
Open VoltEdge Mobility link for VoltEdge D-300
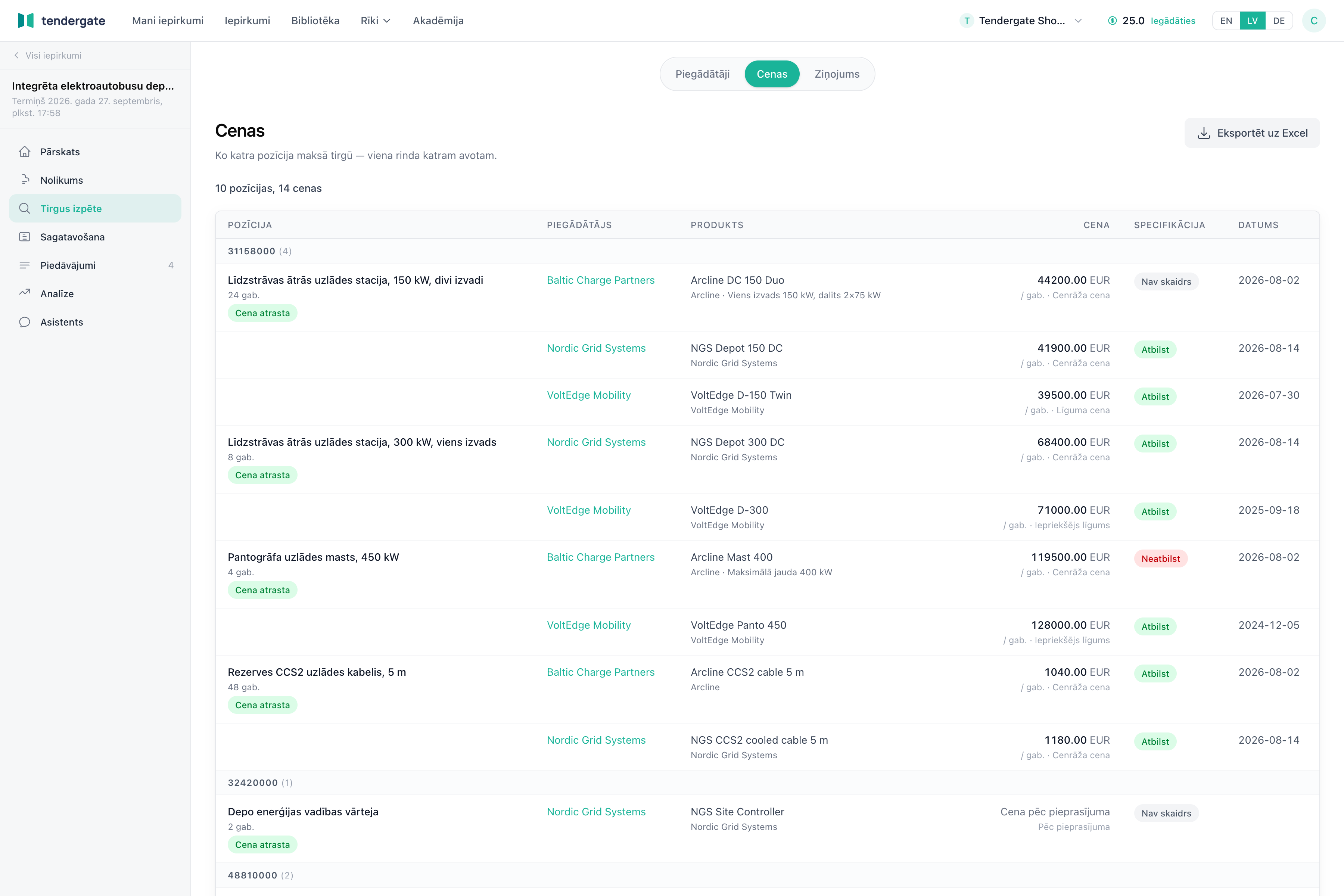589,510
